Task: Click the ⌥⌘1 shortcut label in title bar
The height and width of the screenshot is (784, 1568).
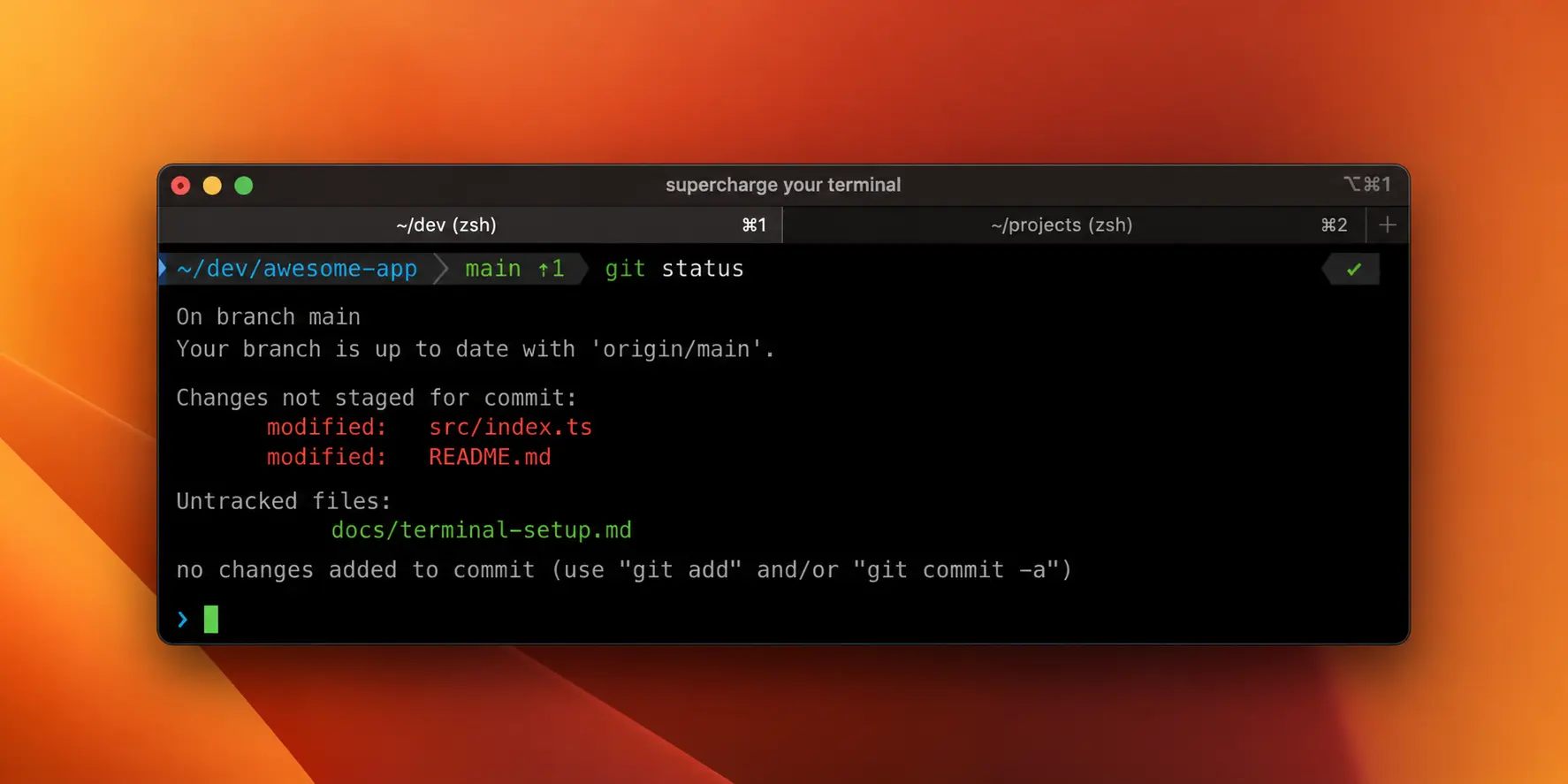Action: tap(1367, 184)
